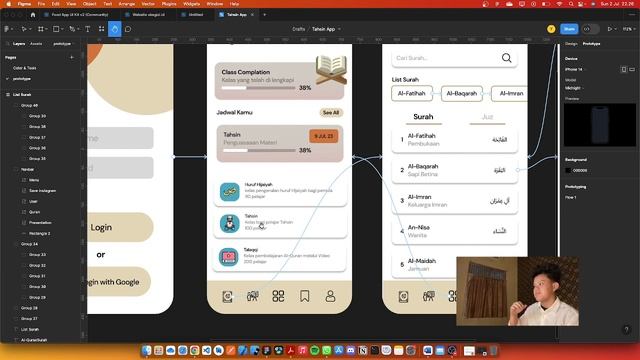This screenshot has height=360, width=640.
Task: Select portrait device orientation icon
Action: click(x=624, y=69)
